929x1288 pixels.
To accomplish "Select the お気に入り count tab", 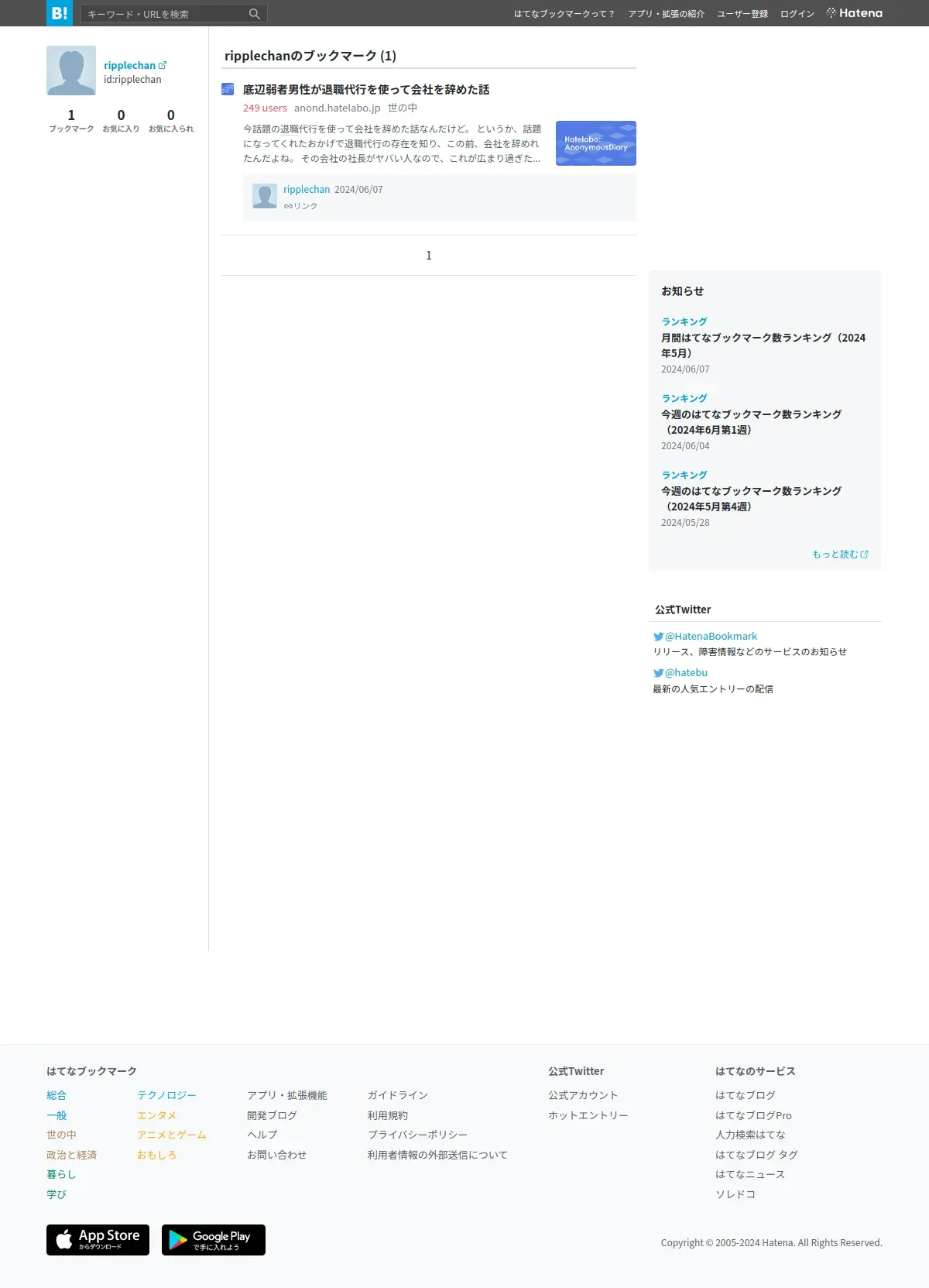I will (x=121, y=120).
